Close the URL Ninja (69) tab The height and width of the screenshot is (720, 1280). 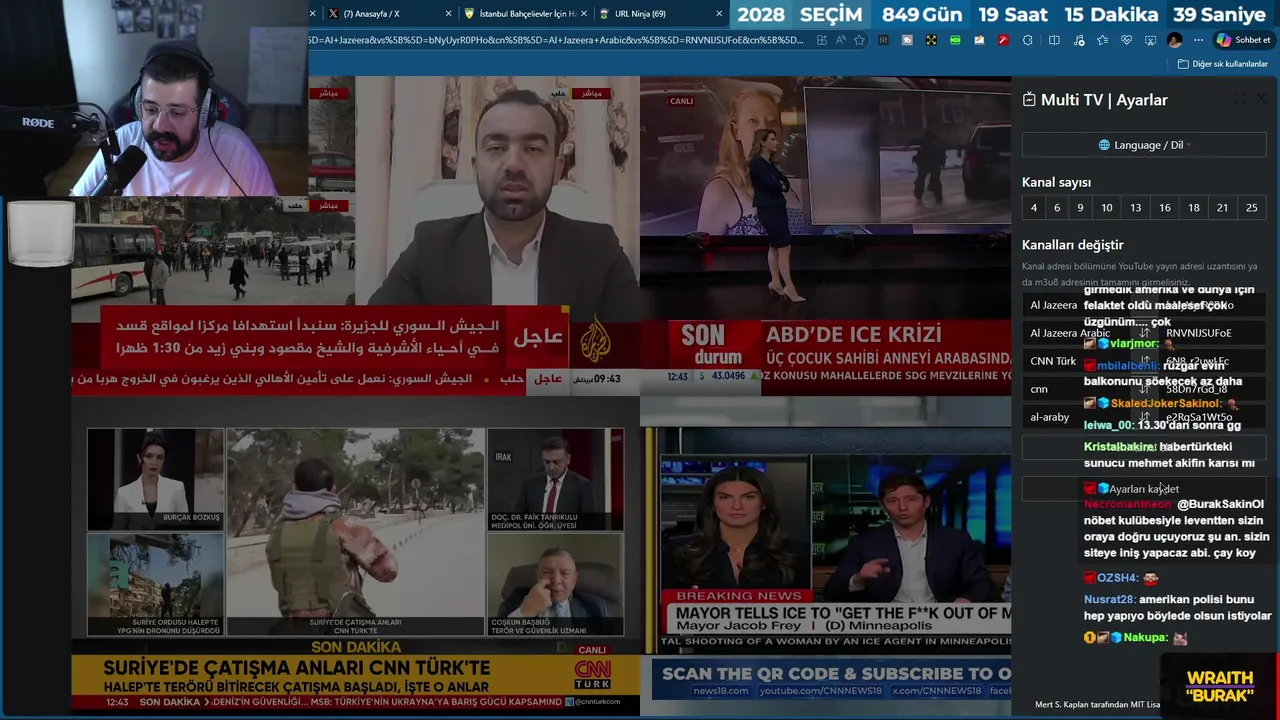[719, 14]
